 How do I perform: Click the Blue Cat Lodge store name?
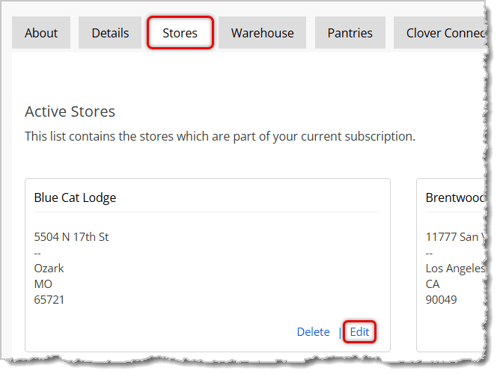point(75,198)
